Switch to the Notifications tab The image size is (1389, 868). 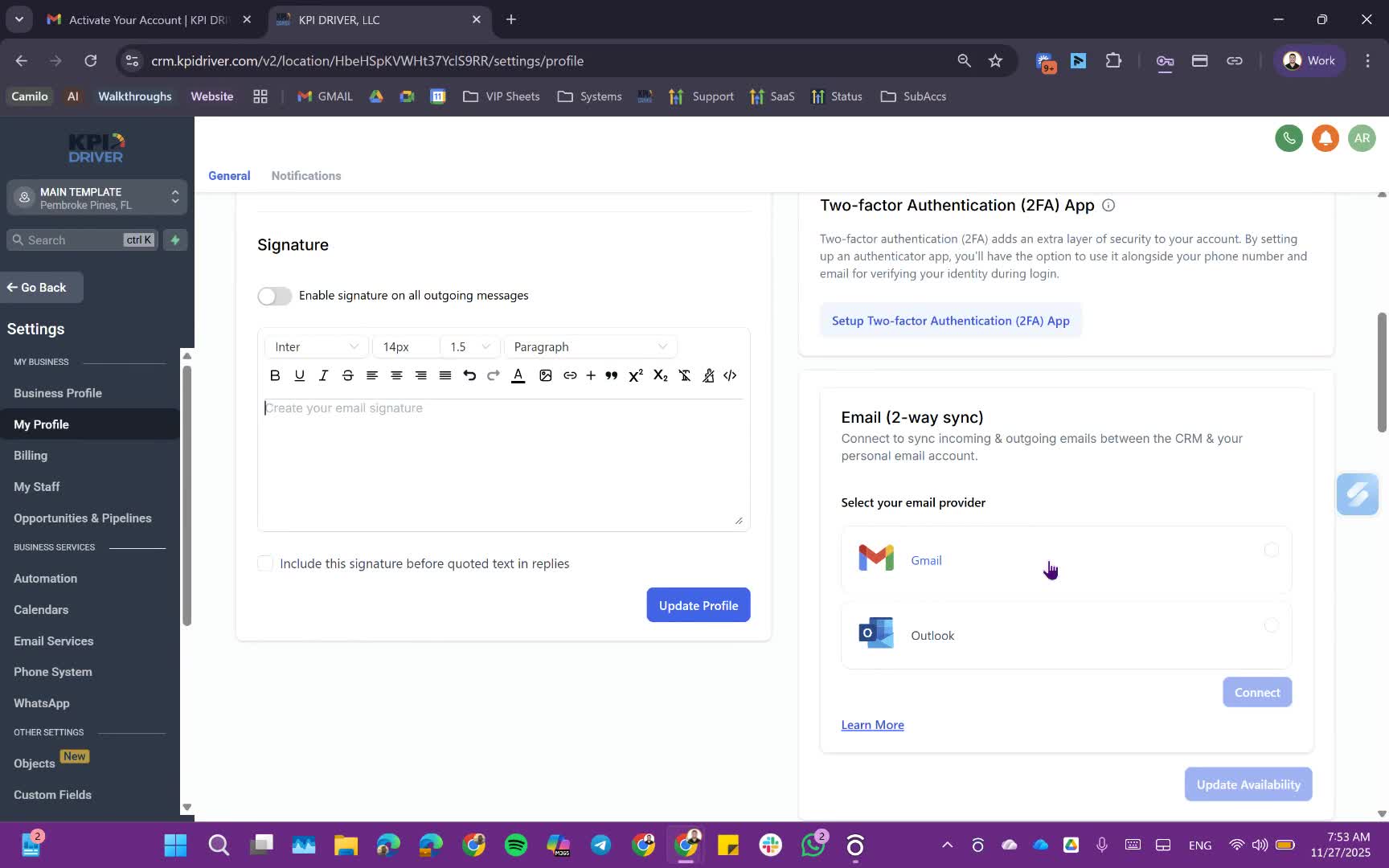click(306, 175)
